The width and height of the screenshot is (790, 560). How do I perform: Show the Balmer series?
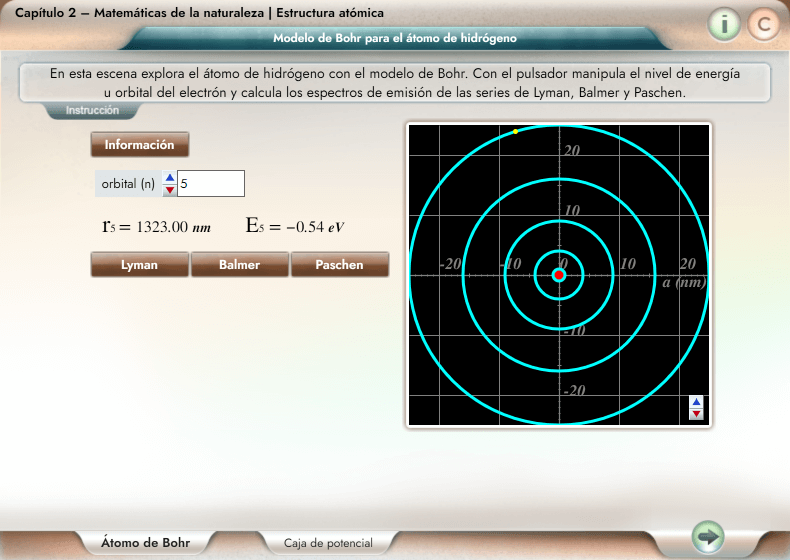[240, 265]
